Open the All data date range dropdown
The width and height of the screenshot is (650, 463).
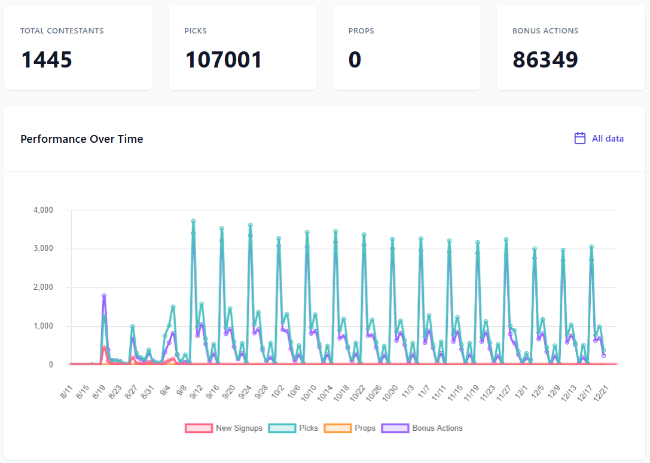(600, 138)
